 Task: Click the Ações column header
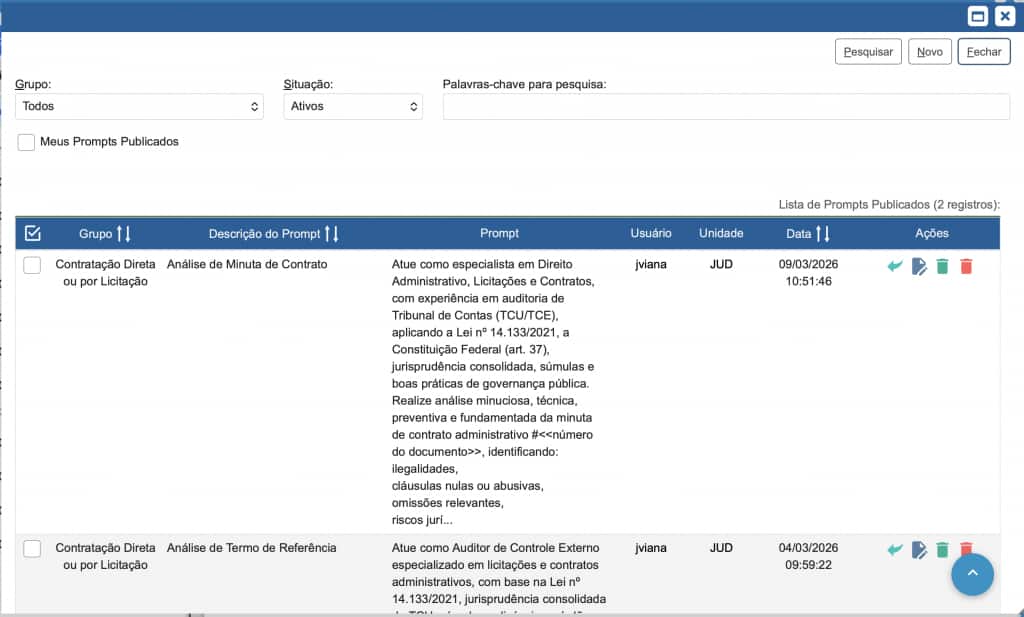(931, 233)
